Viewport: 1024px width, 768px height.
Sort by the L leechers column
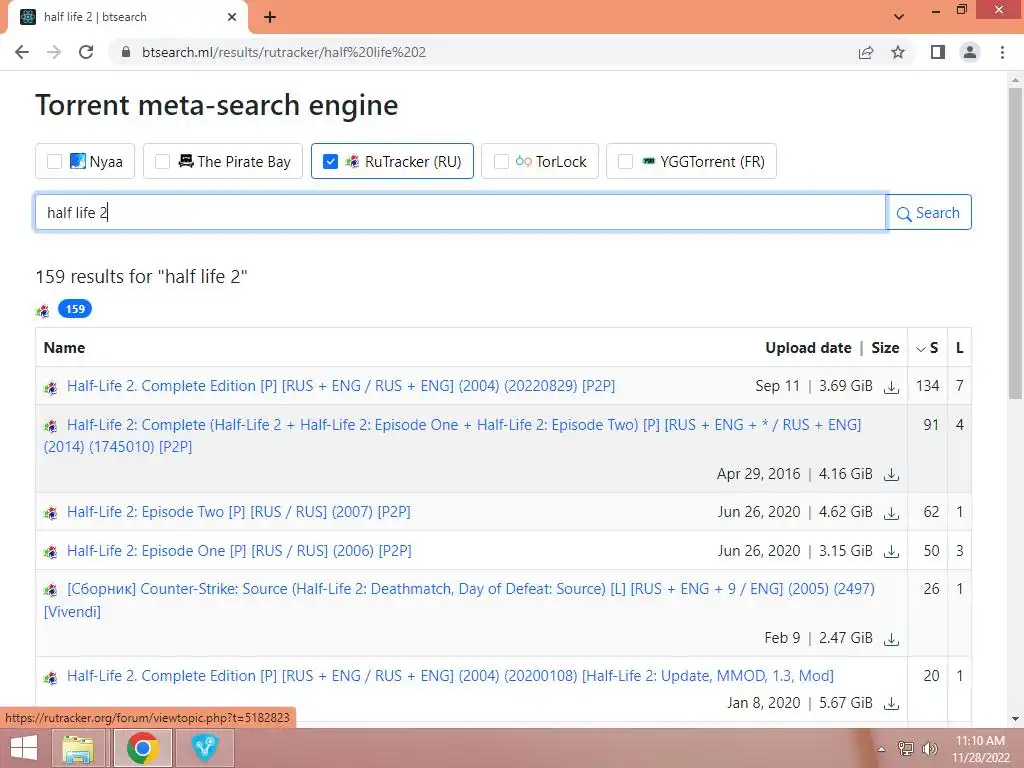point(959,348)
